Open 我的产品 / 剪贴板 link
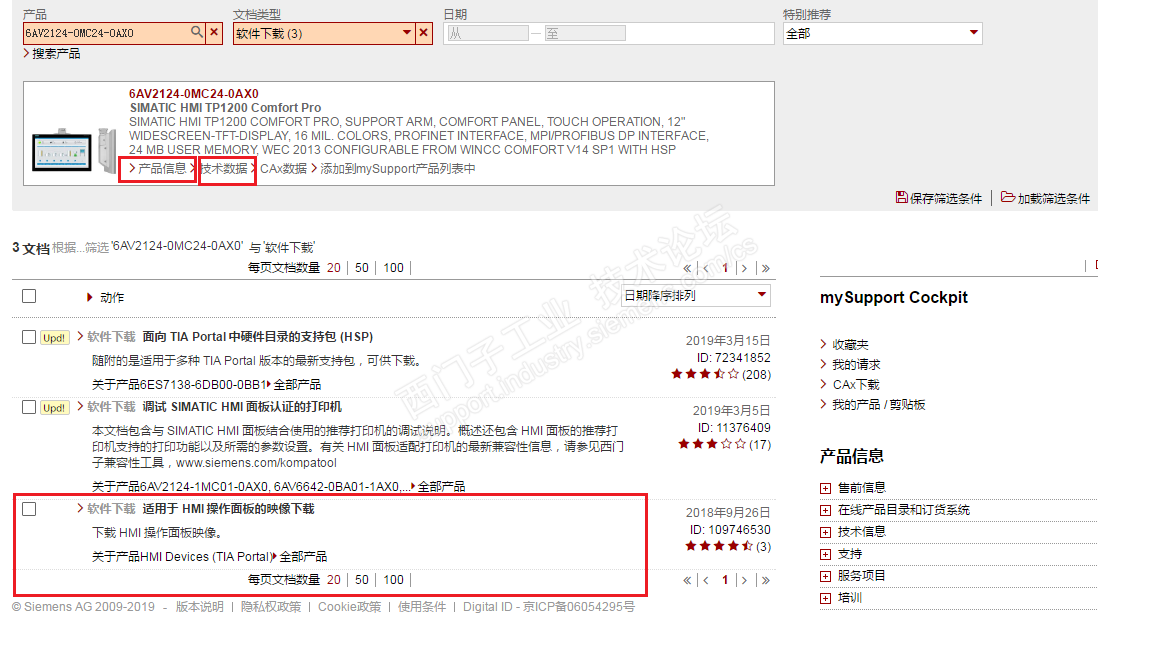The image size is (1152, 648). click(879, 405)
